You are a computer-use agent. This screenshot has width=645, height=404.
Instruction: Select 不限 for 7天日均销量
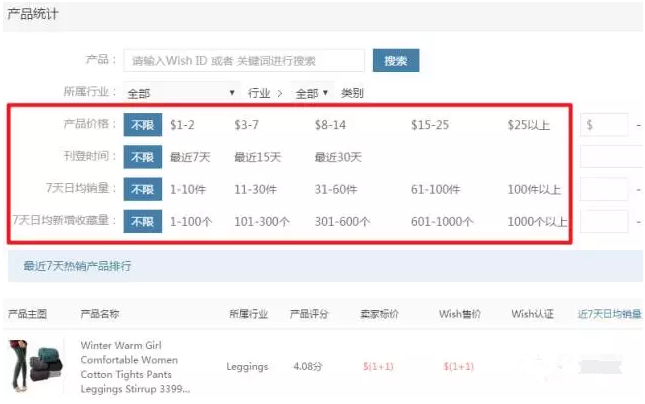[x=143, y=189]
